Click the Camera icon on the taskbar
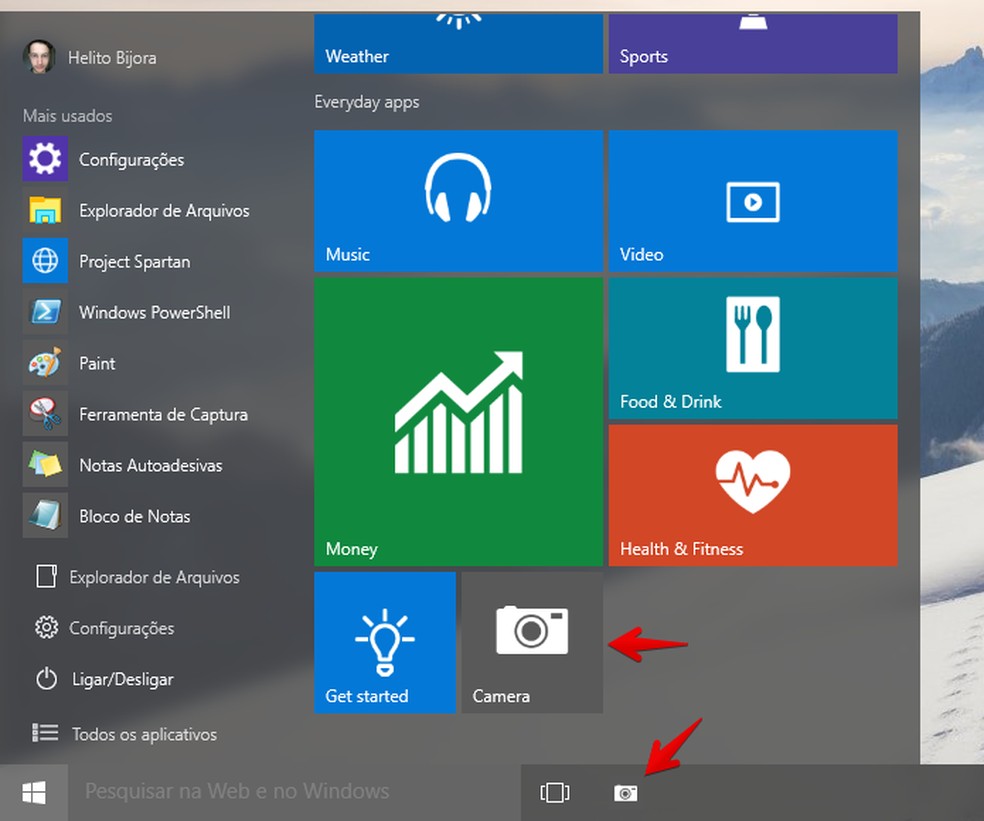Screen dimensions: 984x821 coord(626,791)
